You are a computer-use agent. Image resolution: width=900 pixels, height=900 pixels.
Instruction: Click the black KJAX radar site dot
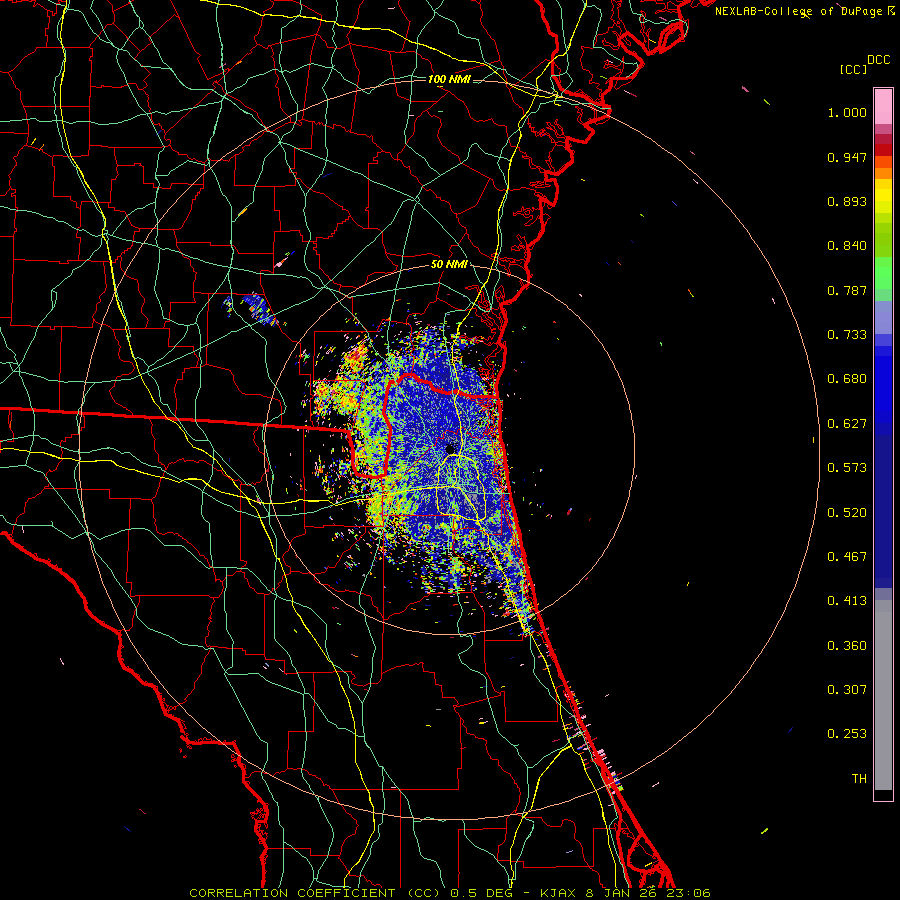tap(450, 449)
